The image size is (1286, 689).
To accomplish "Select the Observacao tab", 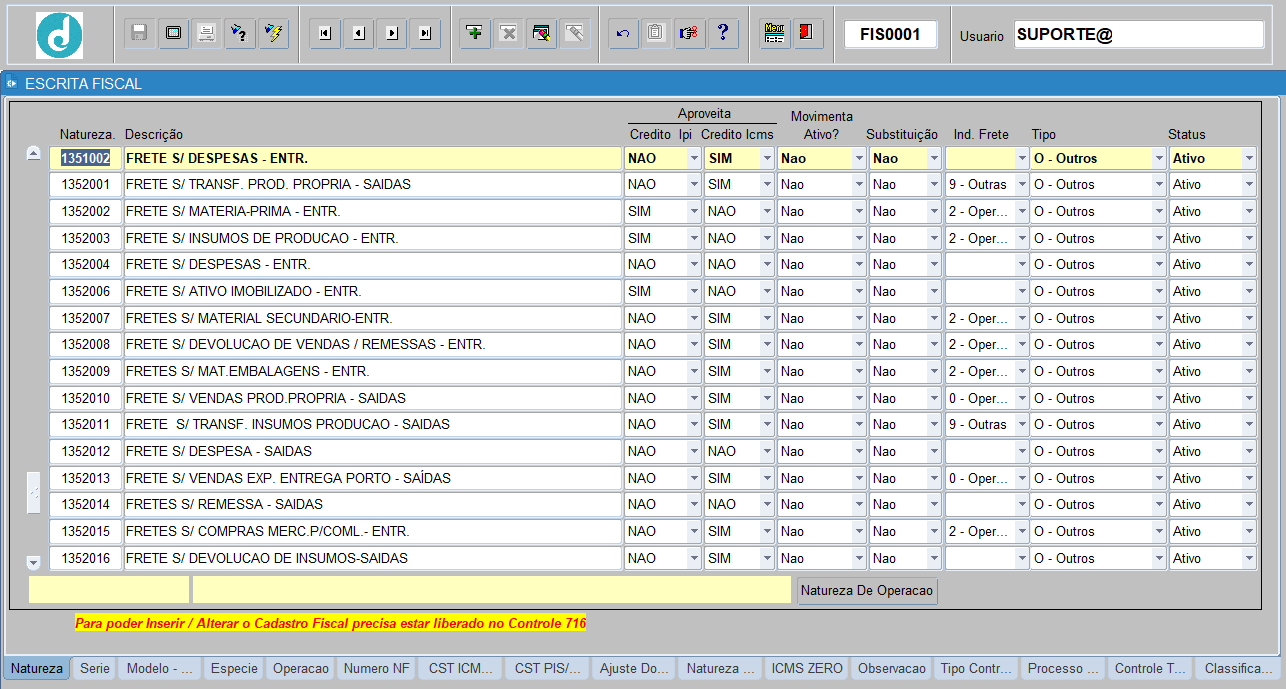I will click(x=892, y=669).
